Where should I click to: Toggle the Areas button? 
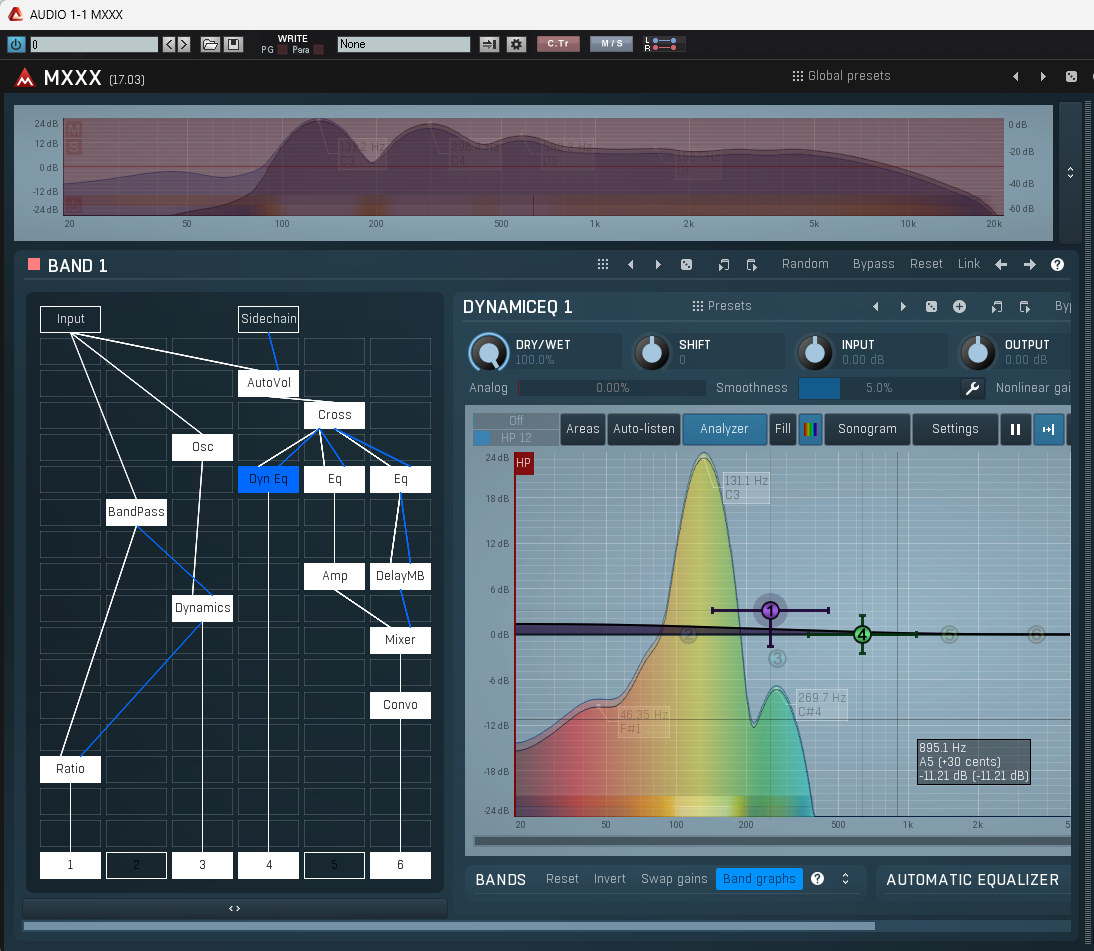(583, 429)
